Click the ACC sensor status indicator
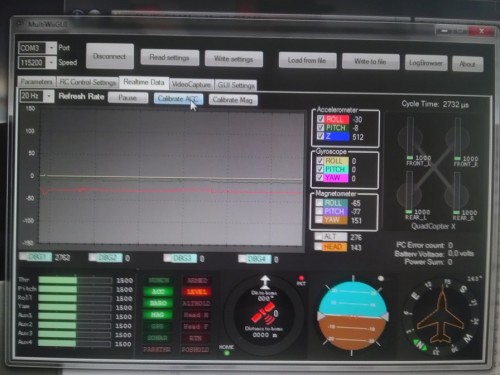500x375 pixels. (158, 292)
